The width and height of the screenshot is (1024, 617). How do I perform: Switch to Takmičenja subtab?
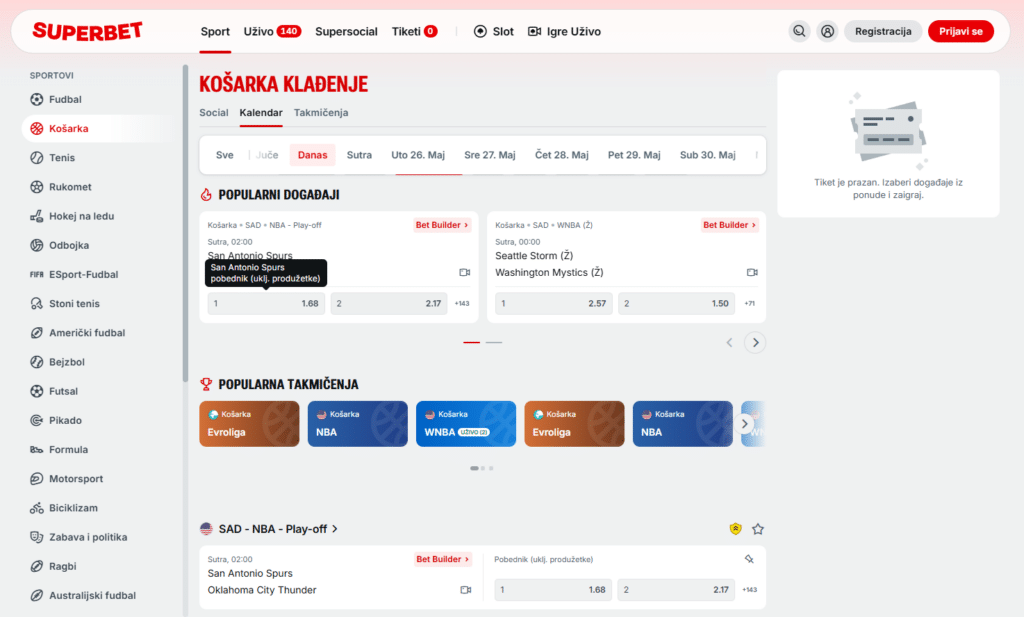coord(321,112)
